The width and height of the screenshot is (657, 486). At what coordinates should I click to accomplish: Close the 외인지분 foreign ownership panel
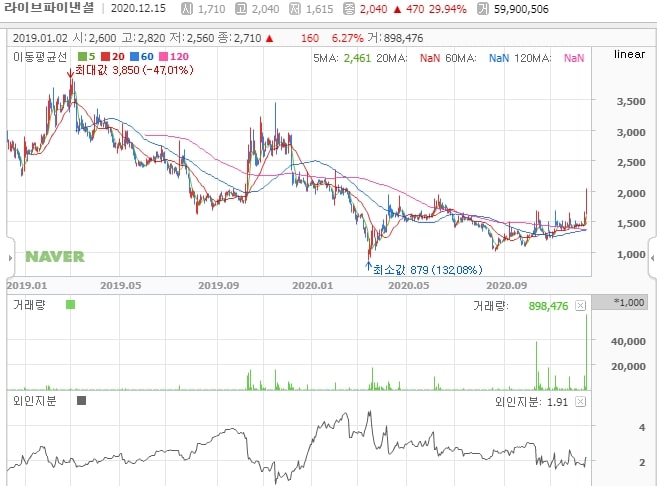580,402
